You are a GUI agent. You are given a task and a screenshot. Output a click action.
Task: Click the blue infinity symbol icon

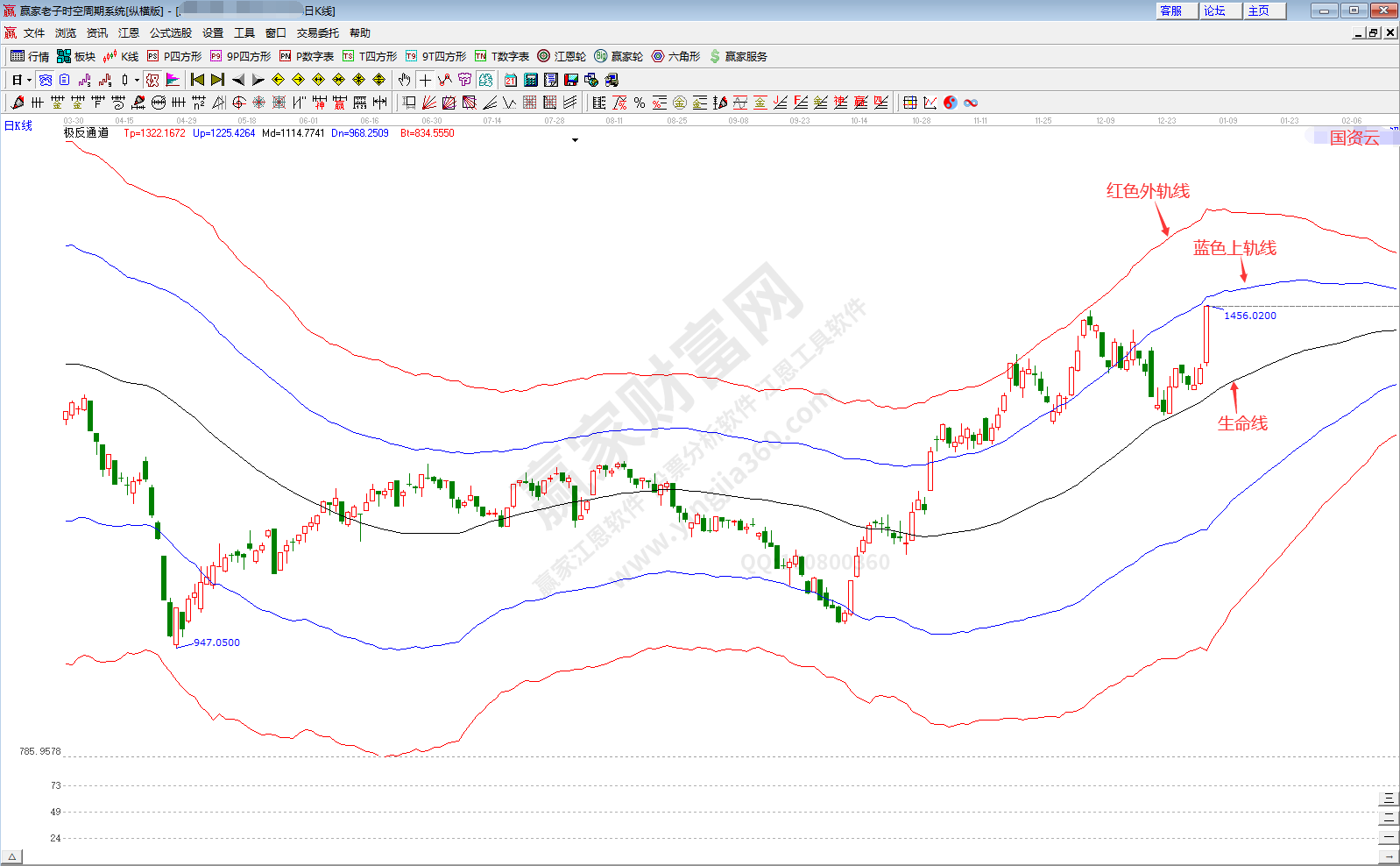point(971,103)
